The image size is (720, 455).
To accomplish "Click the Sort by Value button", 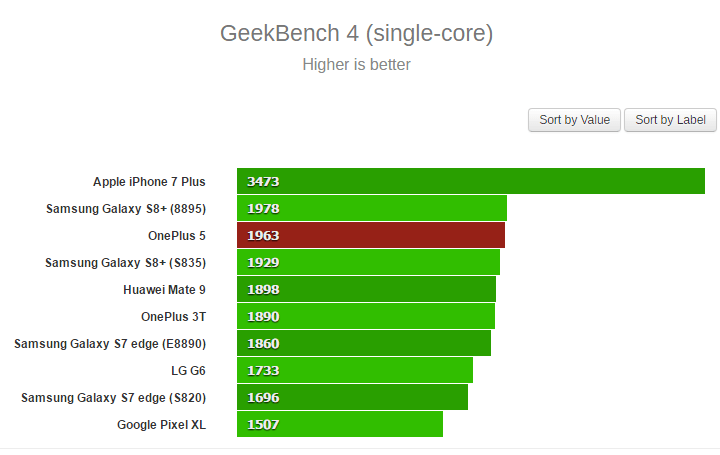I will 574,120.
